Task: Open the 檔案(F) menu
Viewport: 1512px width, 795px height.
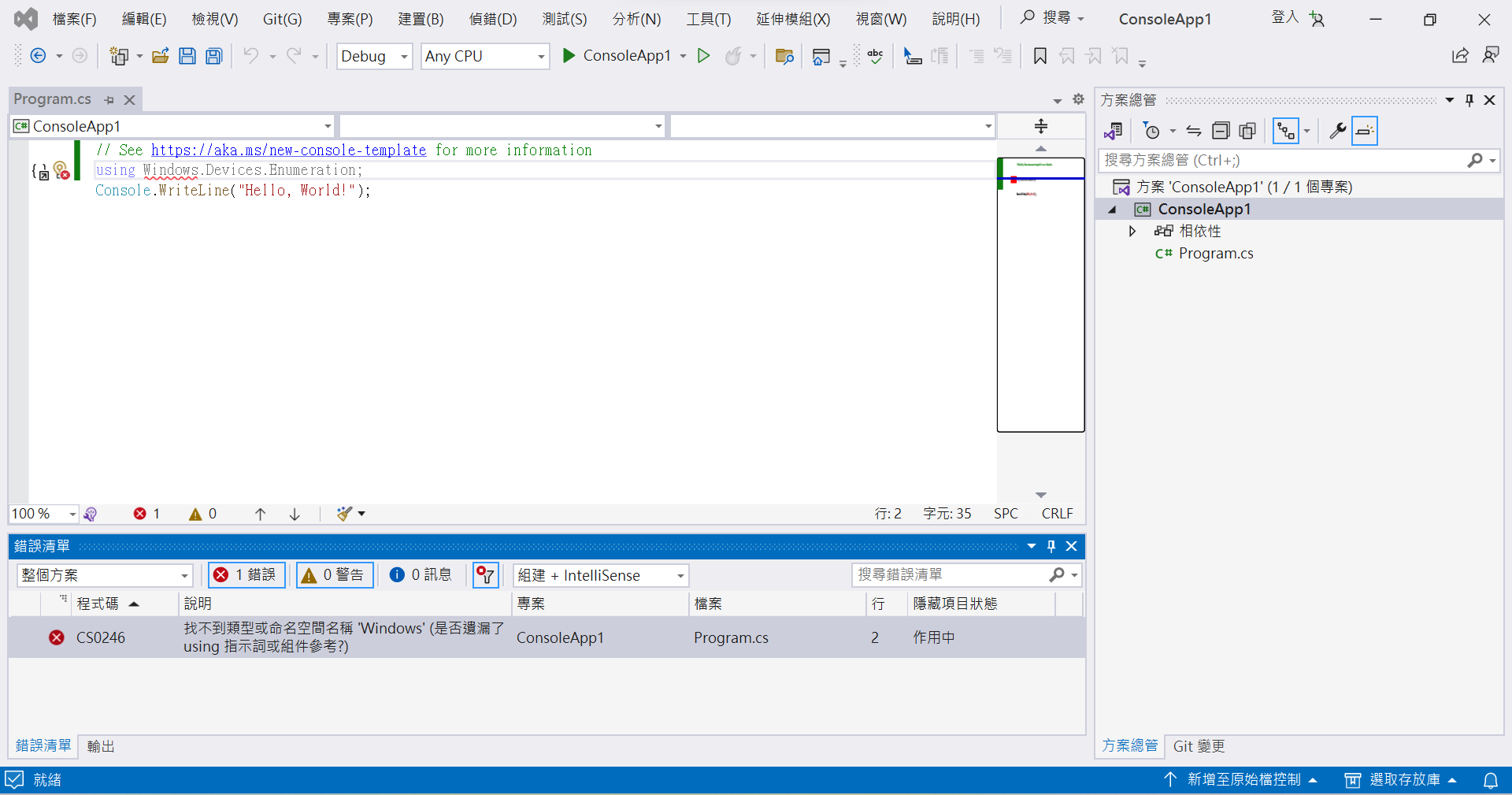Action: tap(74, 19)
